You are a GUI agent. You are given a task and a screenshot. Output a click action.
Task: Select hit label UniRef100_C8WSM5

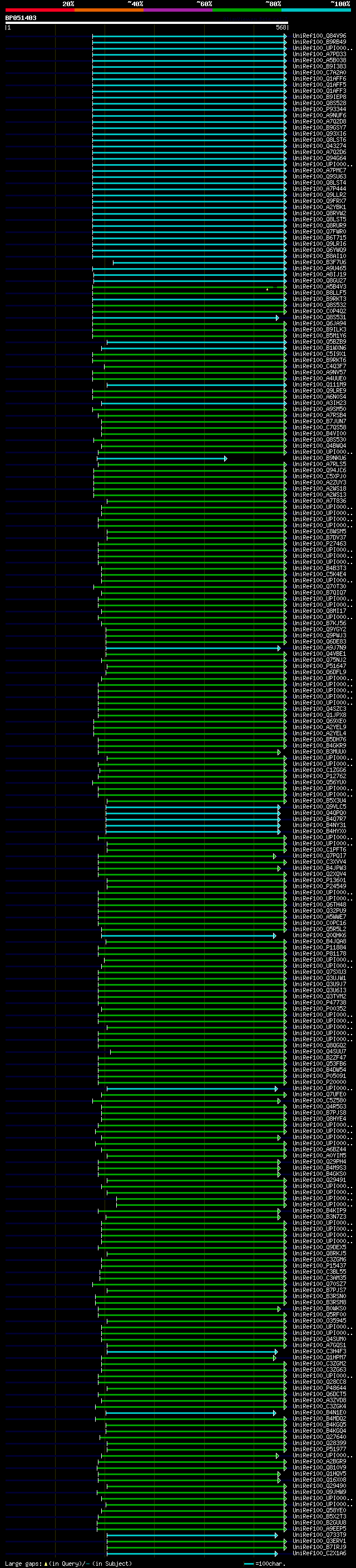coord(319,531)
